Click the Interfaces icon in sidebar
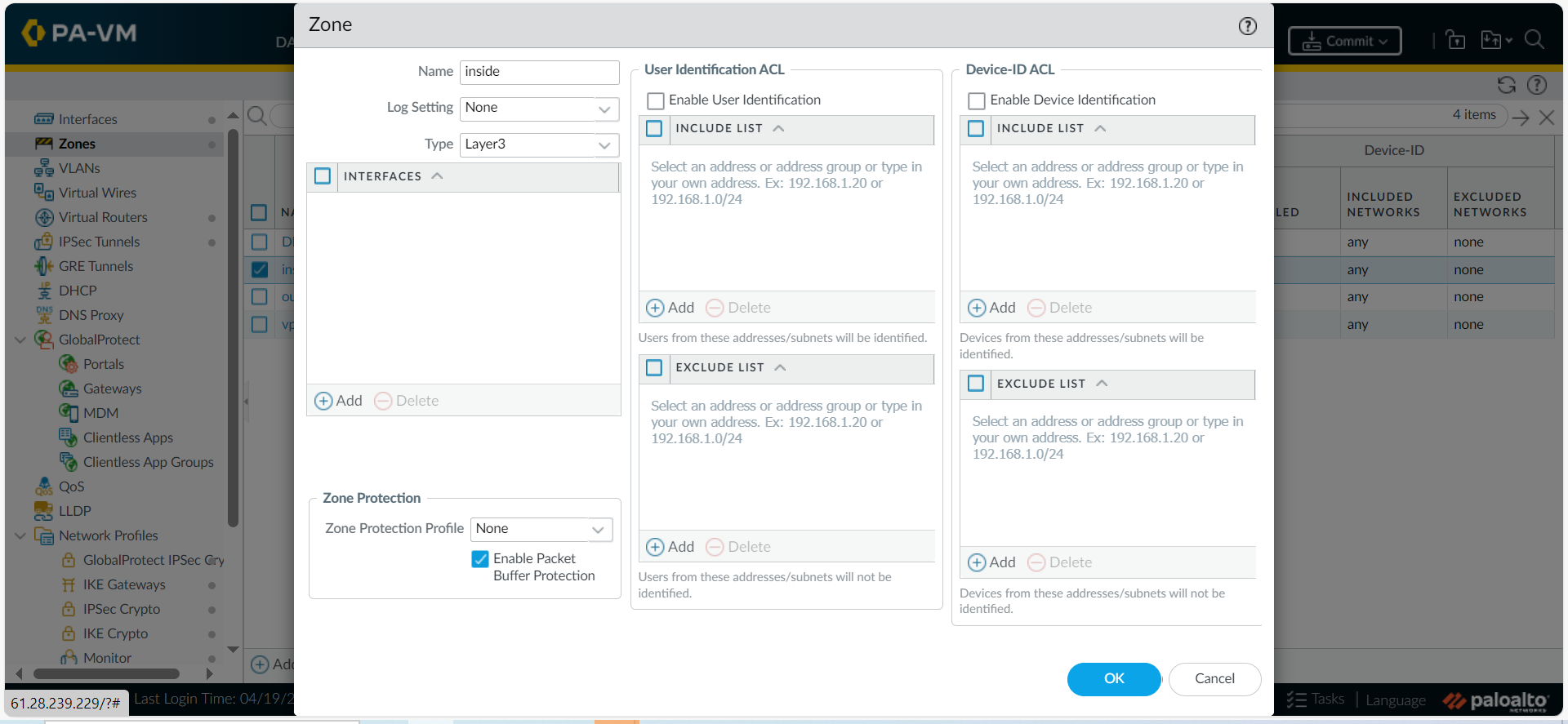 click(44, 119)
